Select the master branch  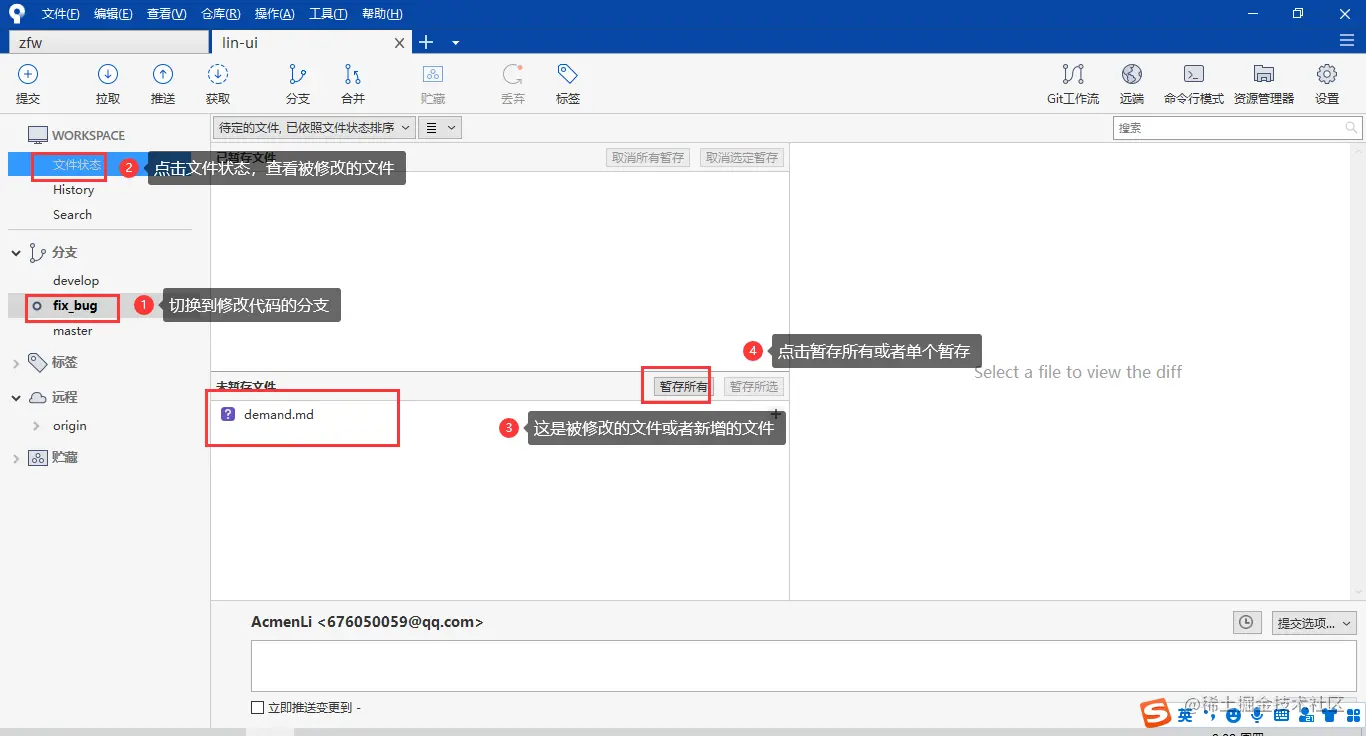click(x=72, y=331)
